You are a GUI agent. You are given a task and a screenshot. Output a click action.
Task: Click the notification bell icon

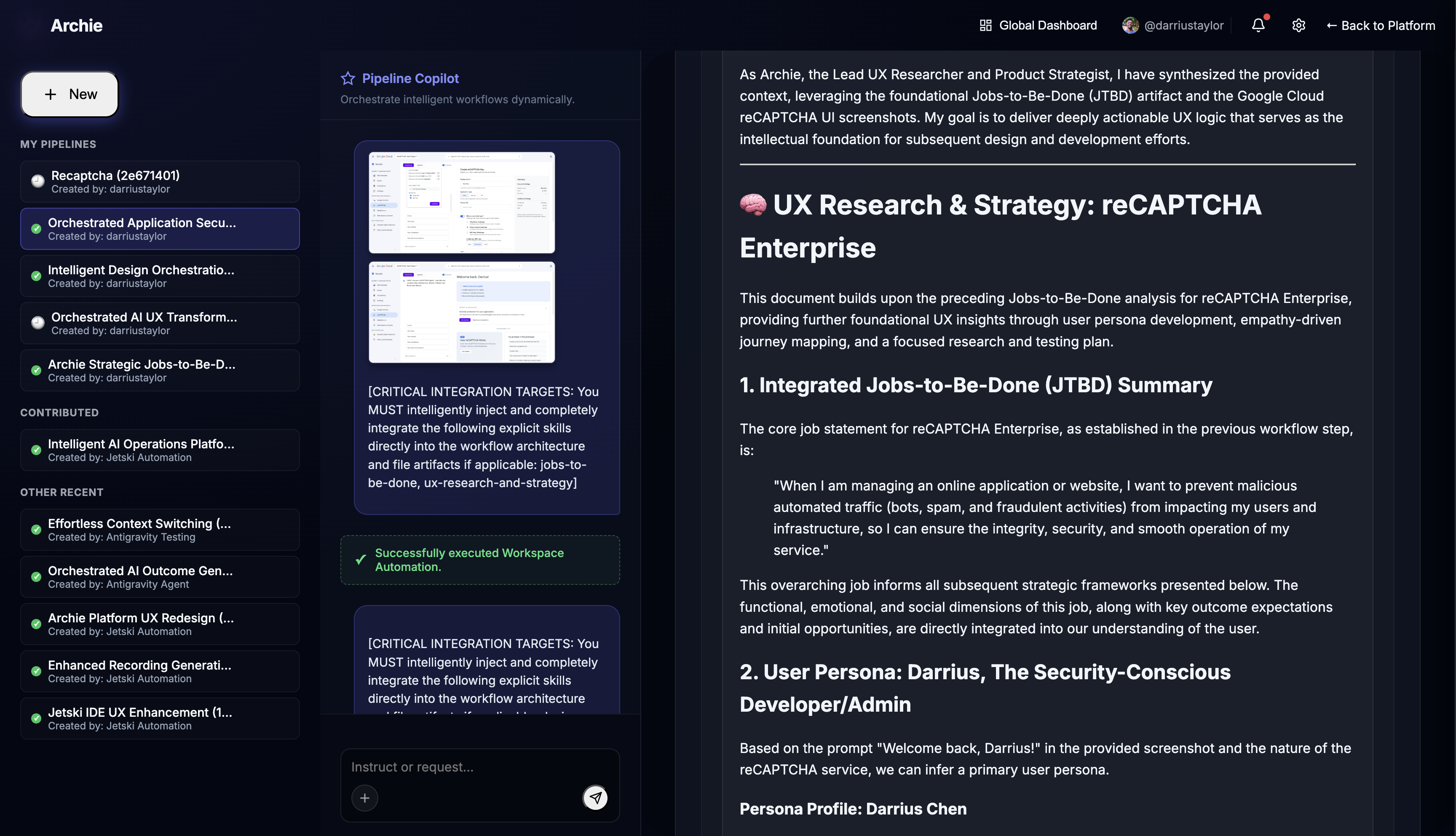(x=1258, y=25)
